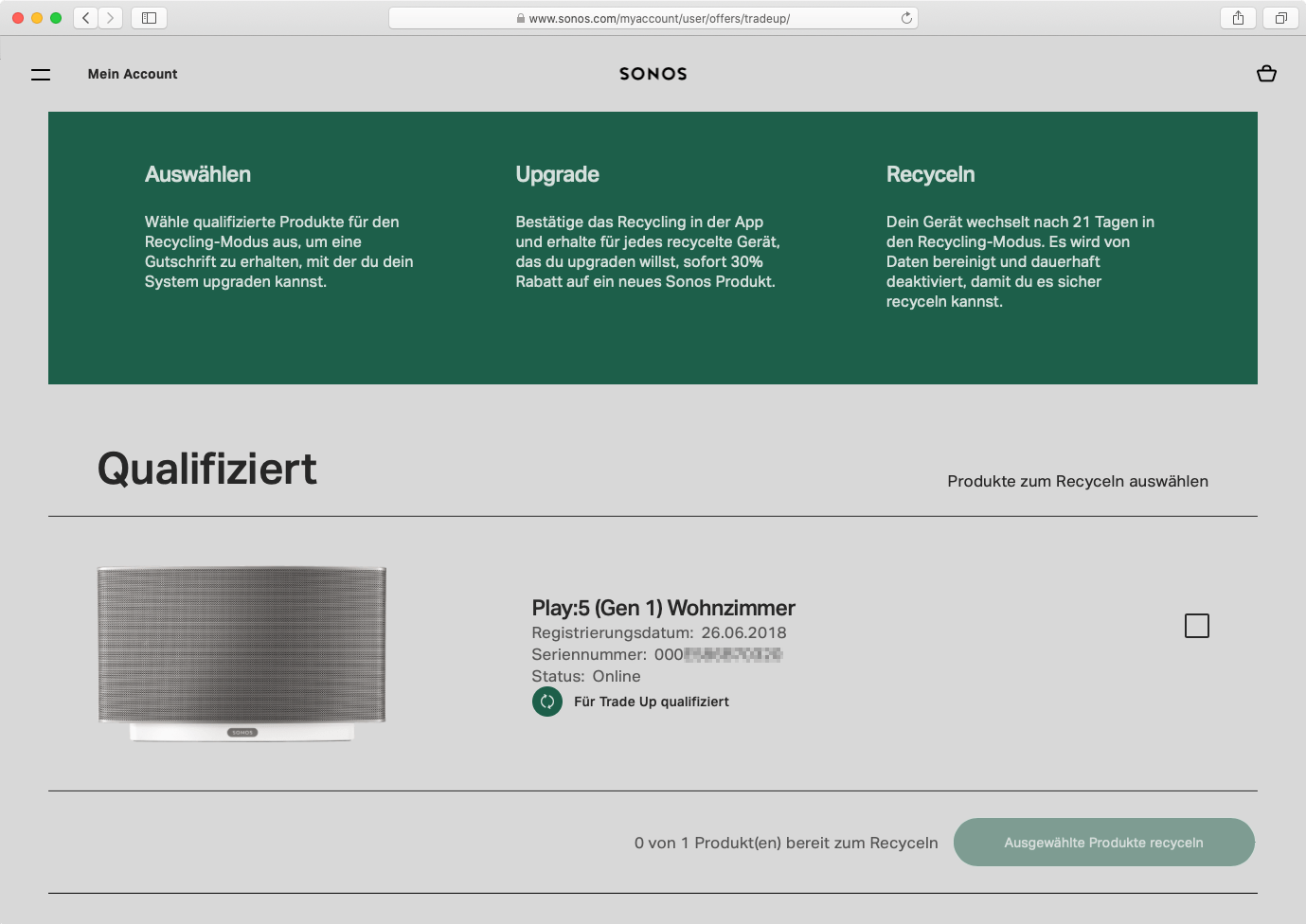Open Mein Account page

(133, 74)
